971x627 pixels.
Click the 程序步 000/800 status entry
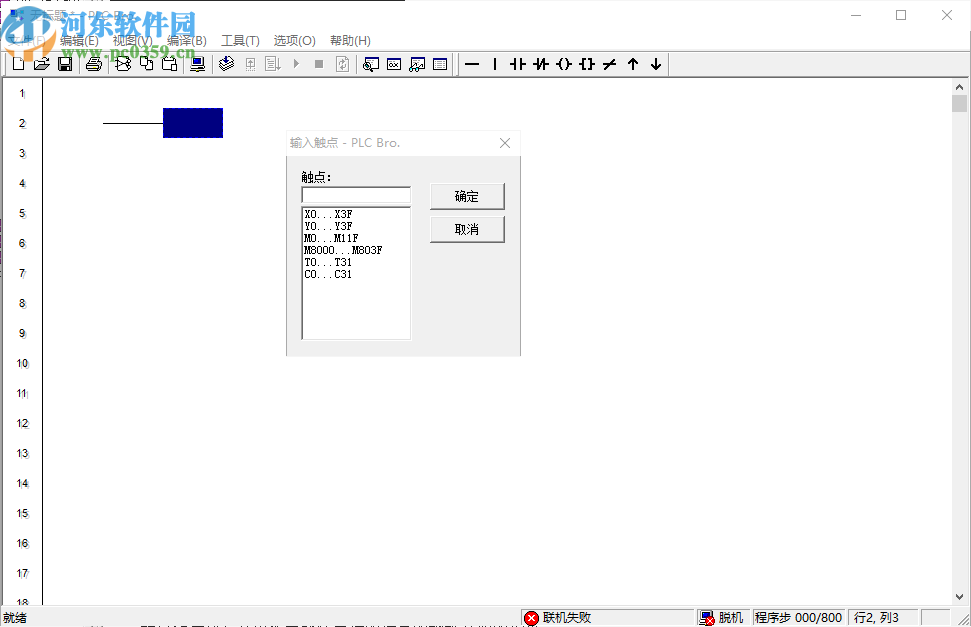798,618
